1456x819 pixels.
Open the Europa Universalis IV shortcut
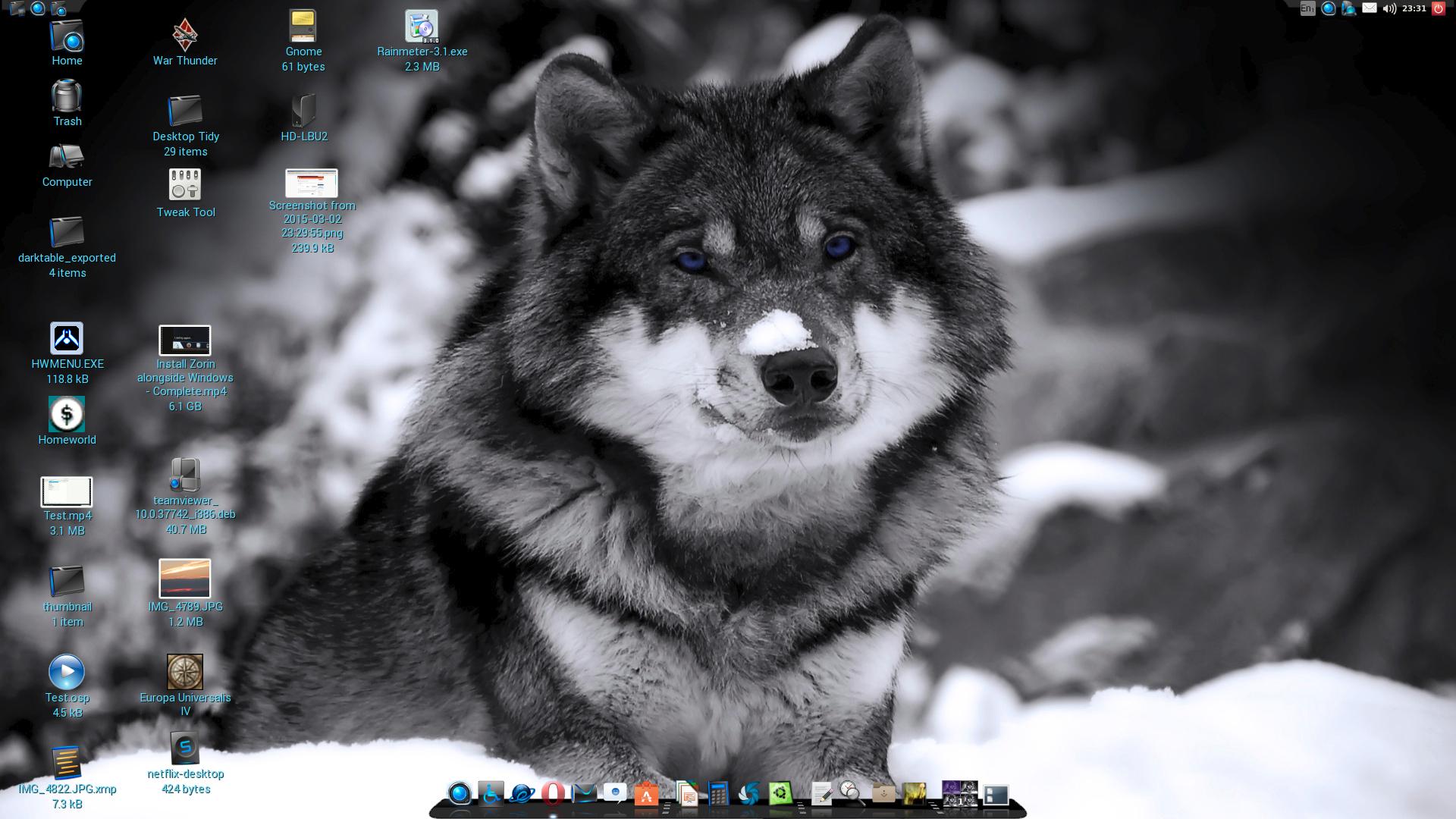pos(185,672)
